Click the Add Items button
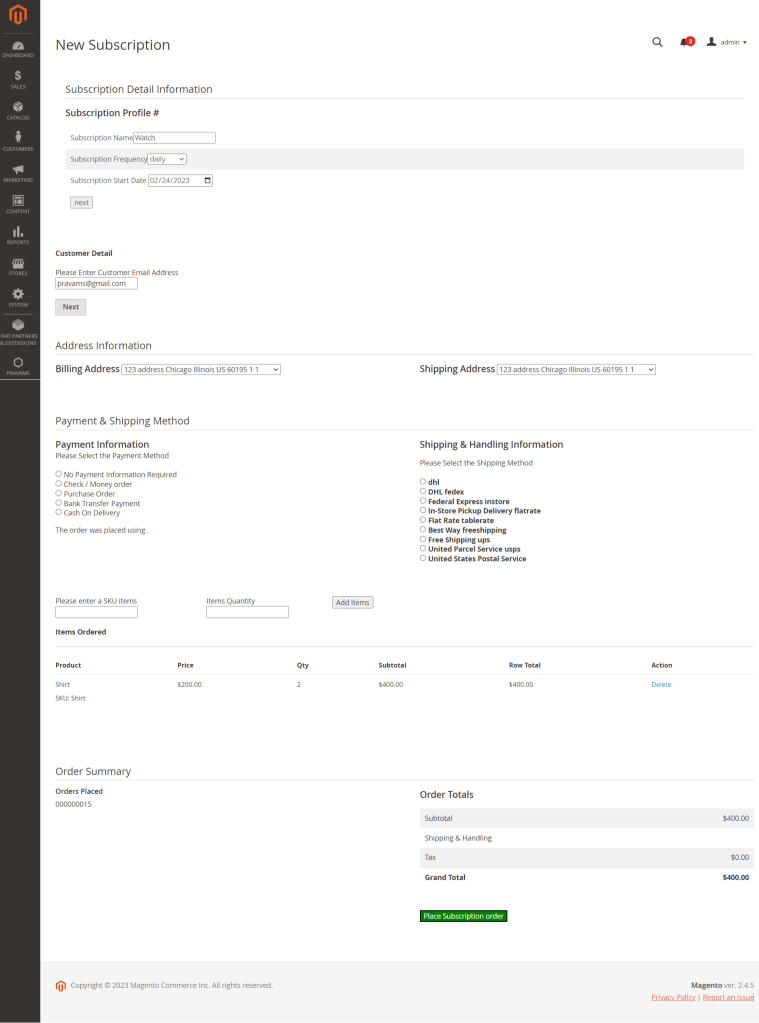Viewport: 759px width, 1023px height. pos(353,602)
